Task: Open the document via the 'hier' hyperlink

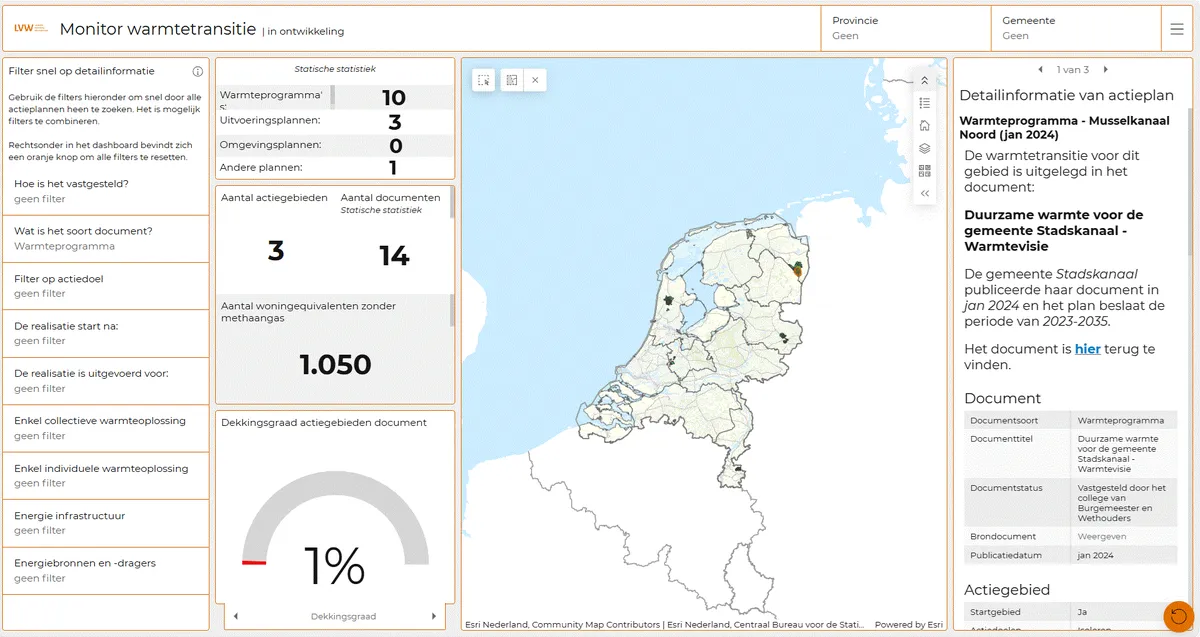Action: pyautogui.click(x=1086, y=349)
